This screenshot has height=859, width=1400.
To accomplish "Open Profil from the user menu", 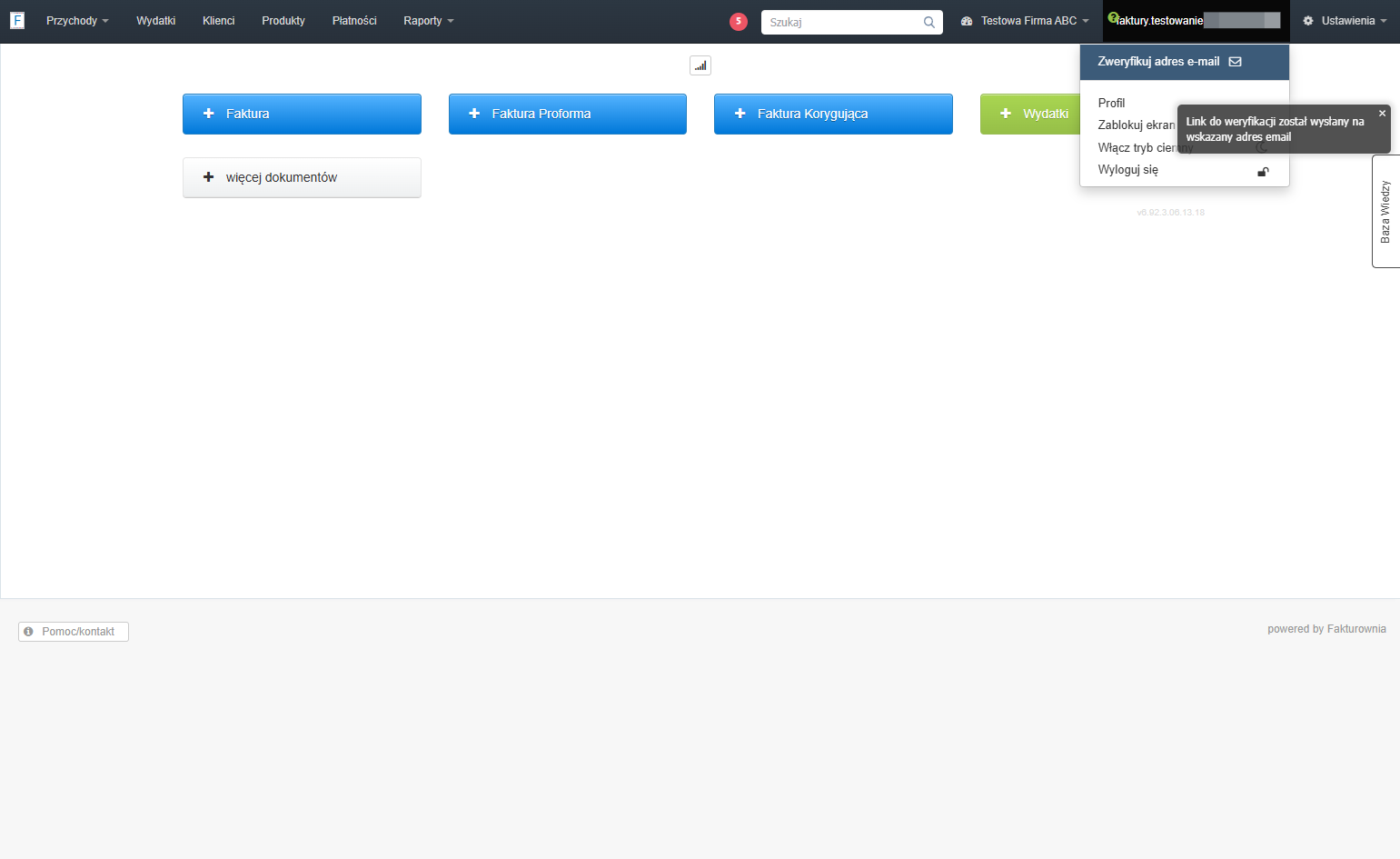I will pos(1111,103).
